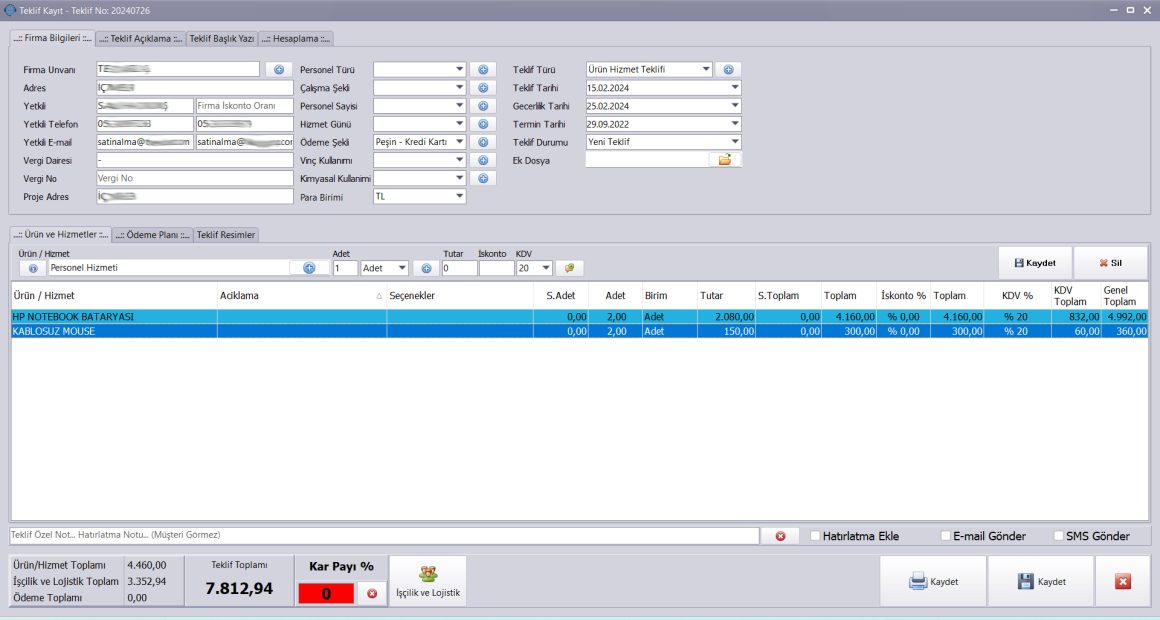1160x620 pixels.
Task: Click the blue plus icon beside Personel Hizmeti field
Action: 309,267
